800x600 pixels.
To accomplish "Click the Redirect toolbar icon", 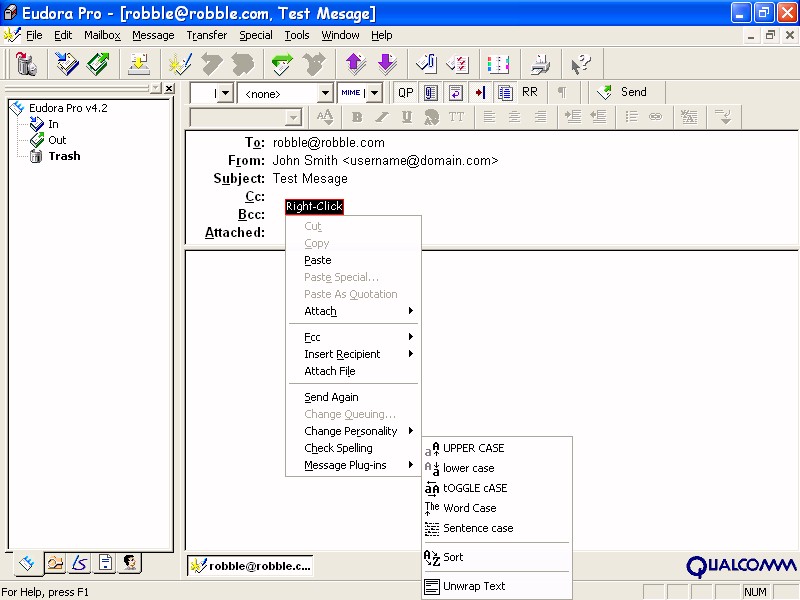I will (x=314, y=64).
